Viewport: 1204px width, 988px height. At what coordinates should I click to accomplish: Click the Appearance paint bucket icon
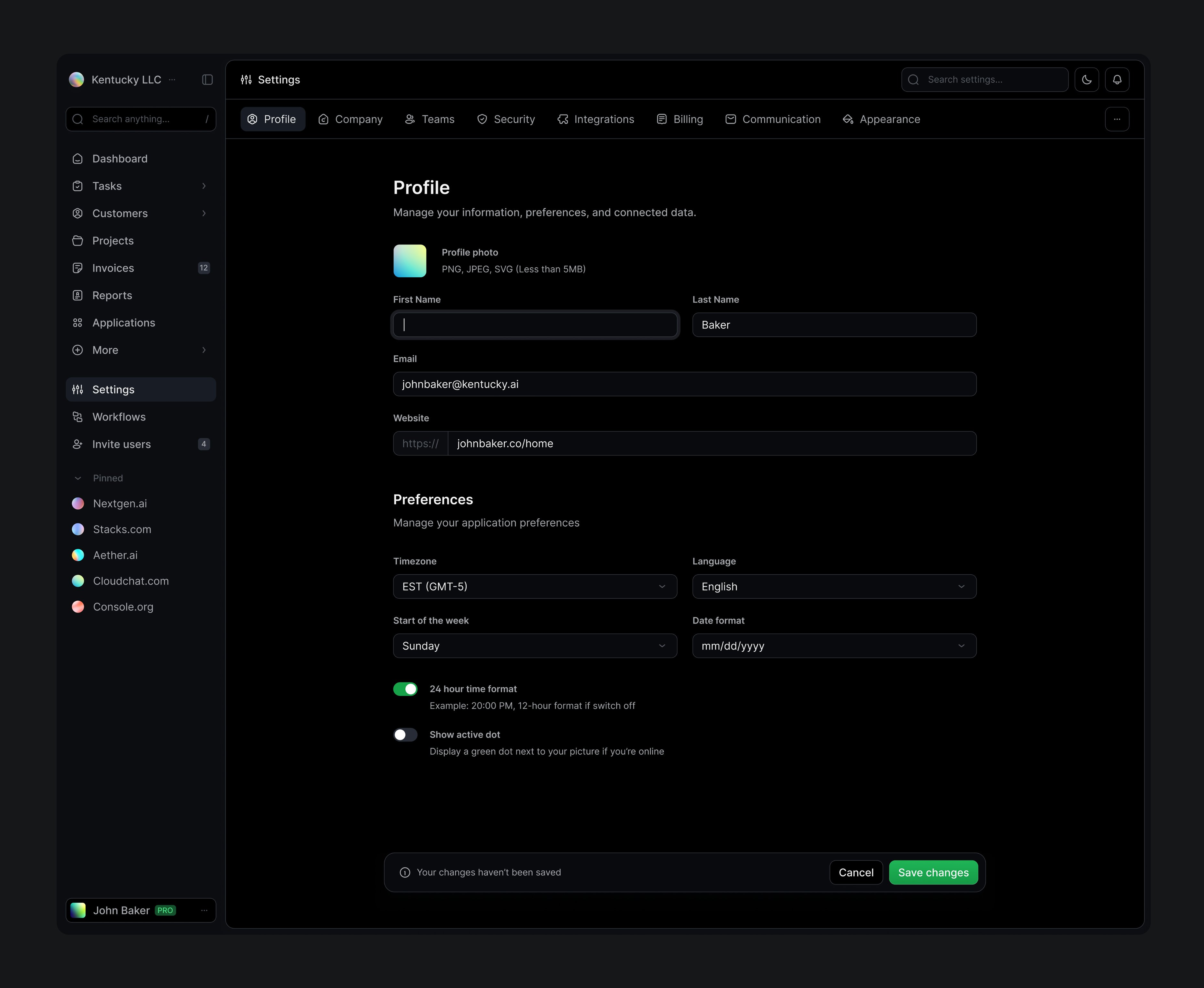[x=848, y=119]
